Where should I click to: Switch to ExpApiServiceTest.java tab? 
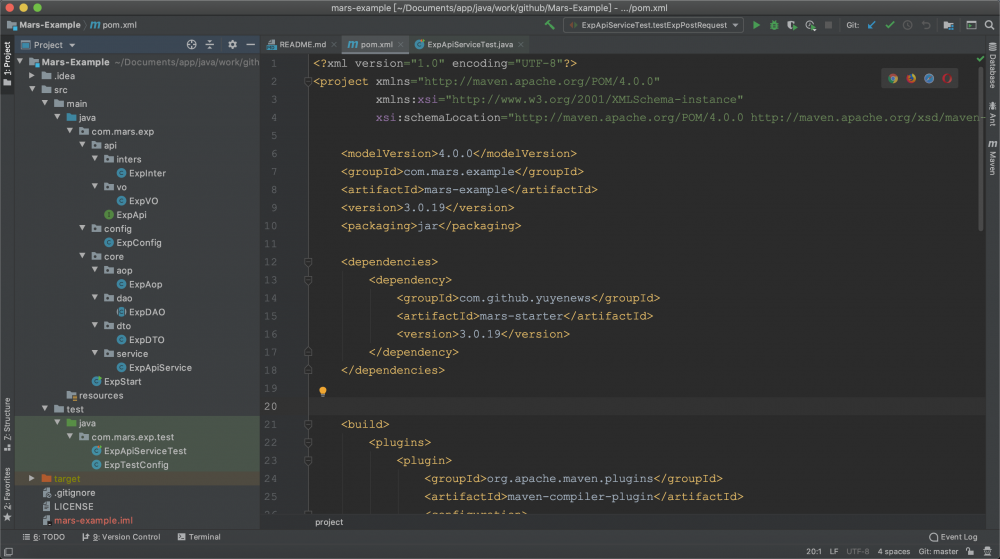coord(468,45)
